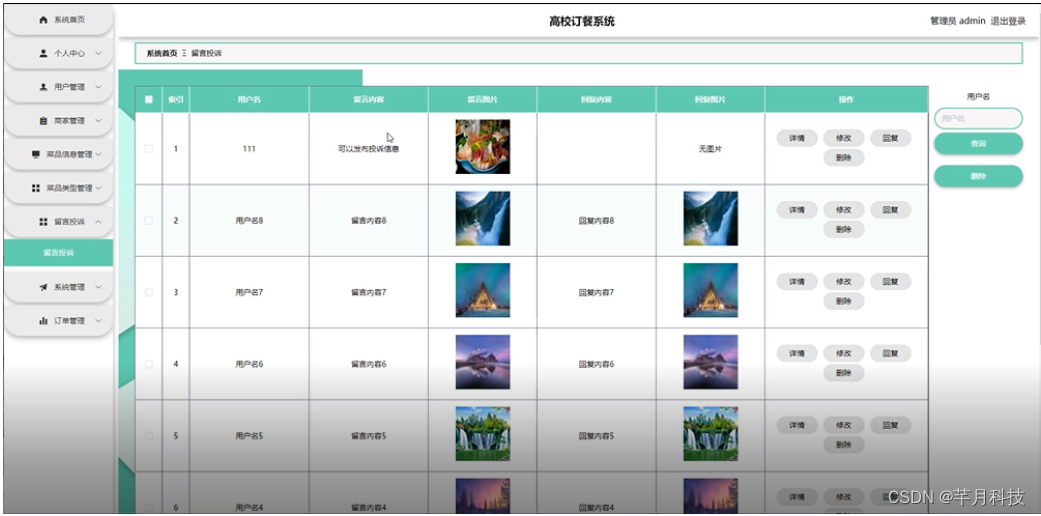Click the 回复内容8 cell
Screen dimensions: 1041x516
click(596, 220)
